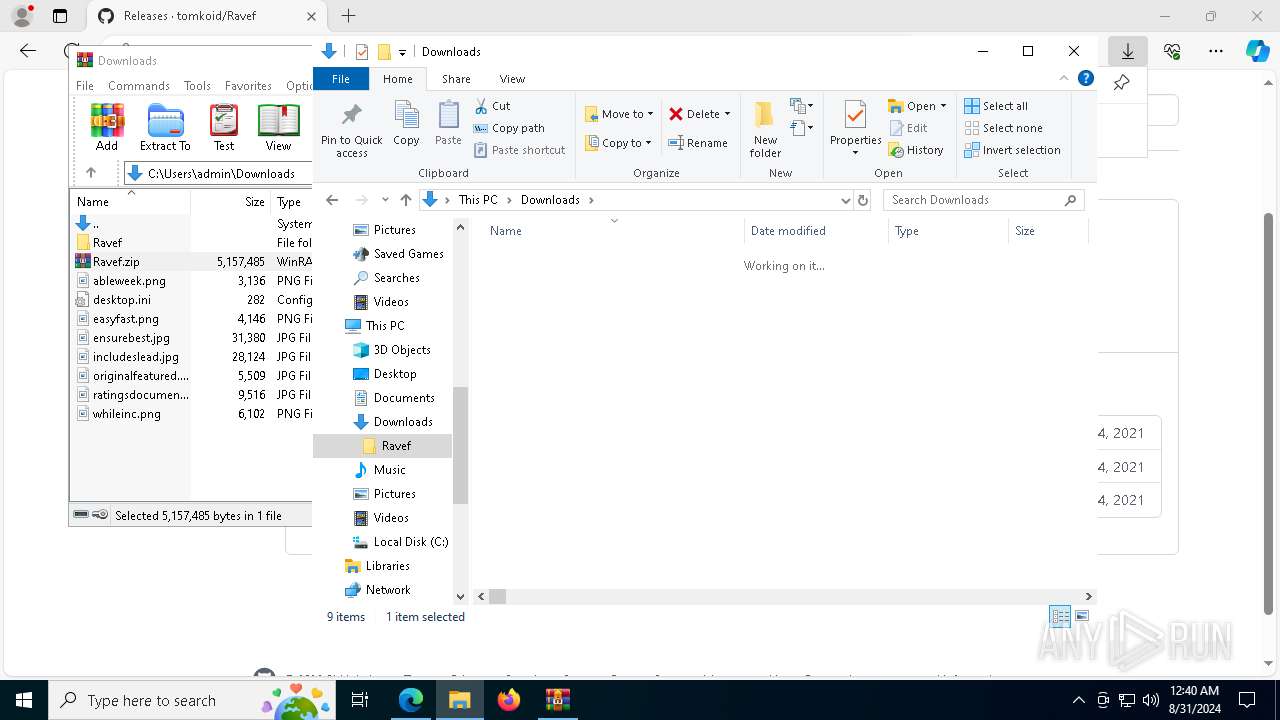Screen dimensions: 1280x720
Task: Click Select all in the ribbon
Action: point(996,106)
